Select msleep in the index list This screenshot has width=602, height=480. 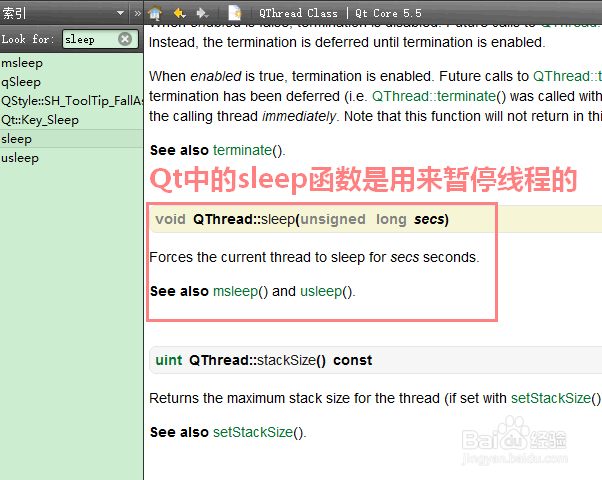point(71,63)
